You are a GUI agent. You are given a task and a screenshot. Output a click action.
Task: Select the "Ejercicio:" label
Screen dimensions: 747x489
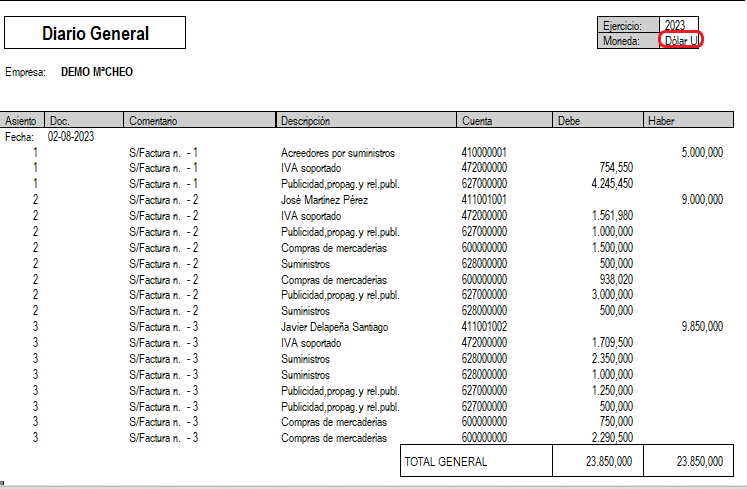point(622,26)
